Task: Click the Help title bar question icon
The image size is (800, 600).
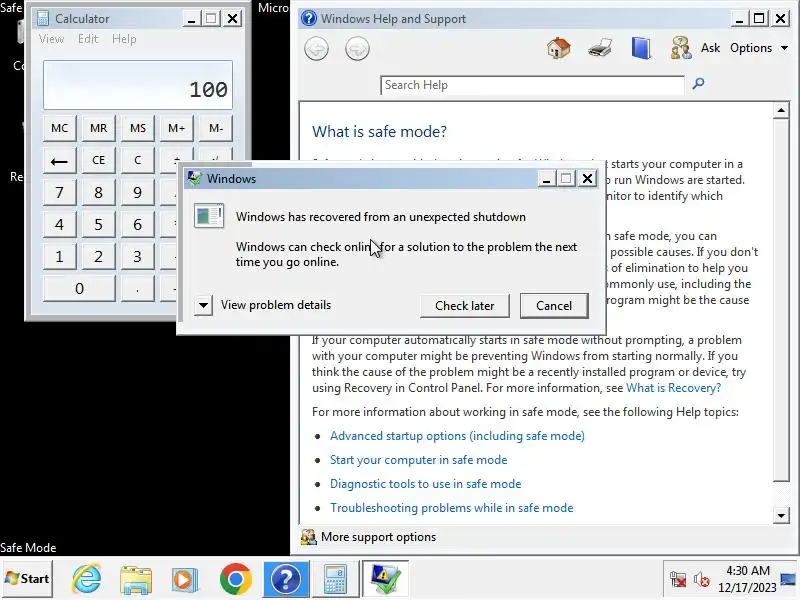Action: [x=308, y=18]
